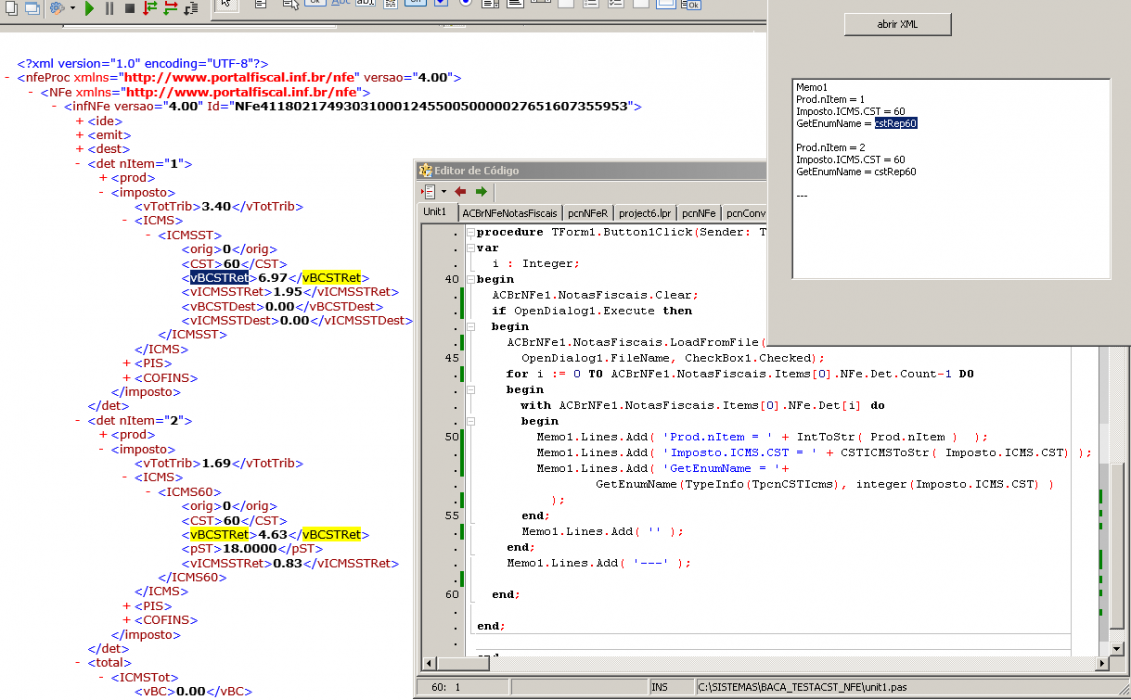
Task: Collapse the total XML node
Action: pos(78,662)
